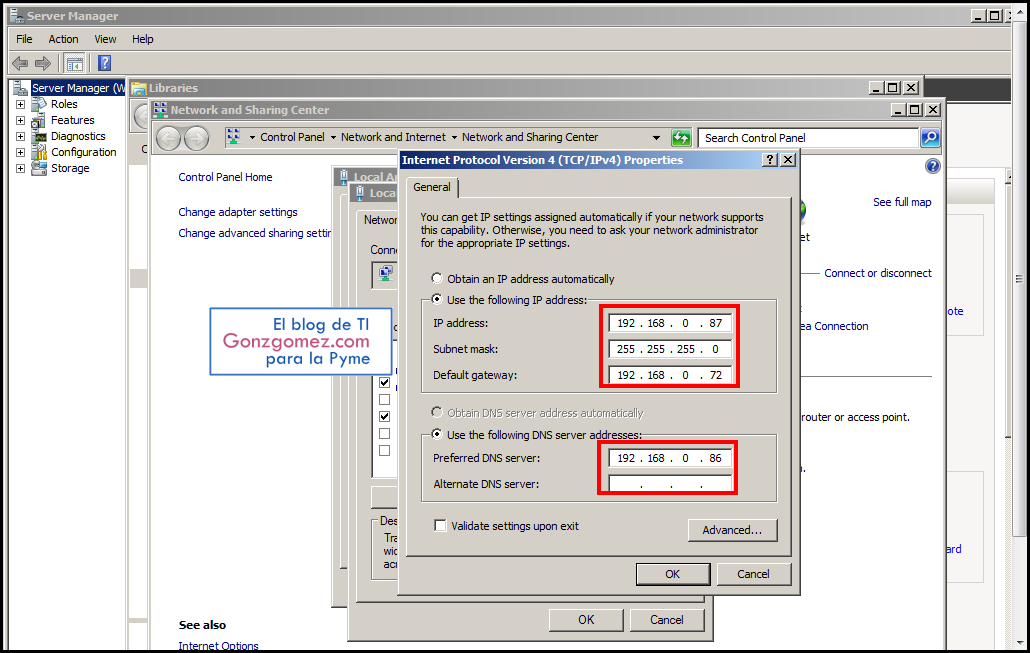Click OK in the Local Area Connection Properties window

586,619
